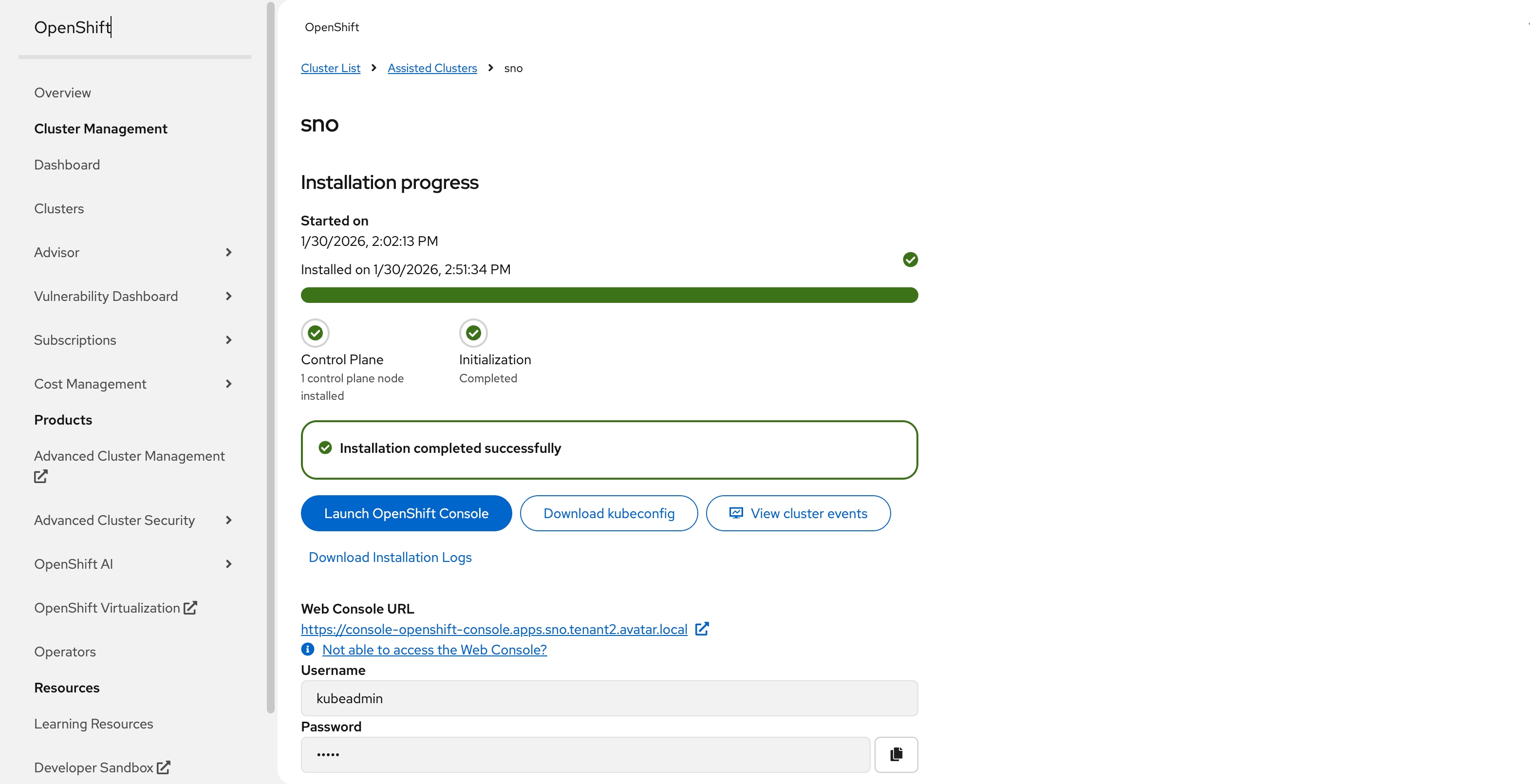
Task: Expand the Advanced Cluster Security chevron
Action: click(229, 520)
